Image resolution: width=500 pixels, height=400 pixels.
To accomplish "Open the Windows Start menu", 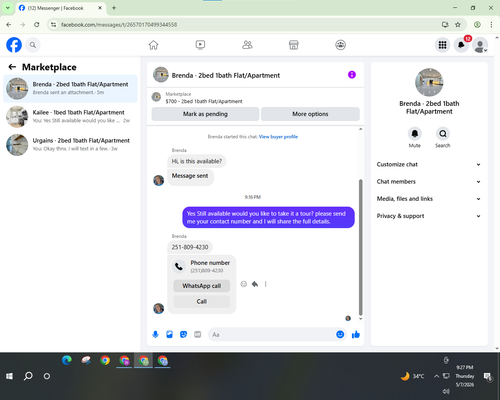I will click(9, 376).
